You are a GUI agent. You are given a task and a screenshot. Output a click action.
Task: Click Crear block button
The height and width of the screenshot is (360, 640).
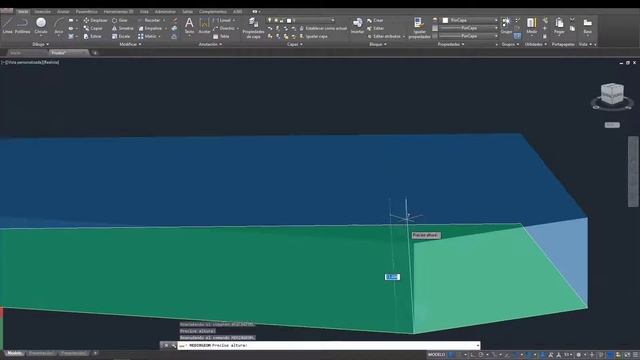[x=375, y=20]
